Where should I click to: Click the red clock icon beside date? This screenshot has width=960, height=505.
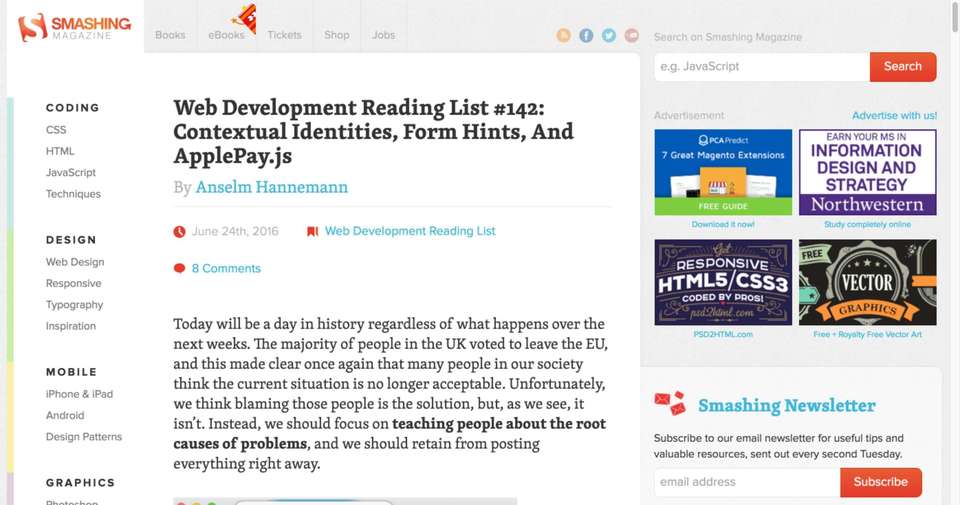tap(179, 231)
